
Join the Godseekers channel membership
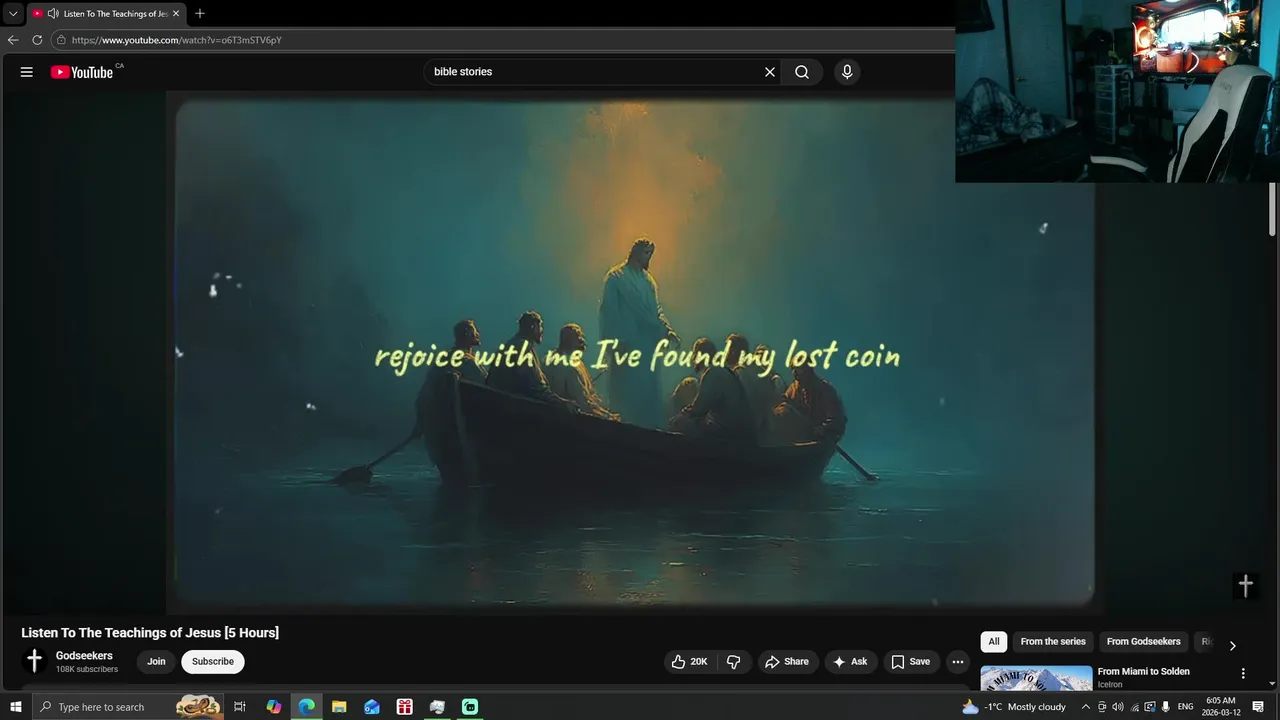(x=156, y=662)
